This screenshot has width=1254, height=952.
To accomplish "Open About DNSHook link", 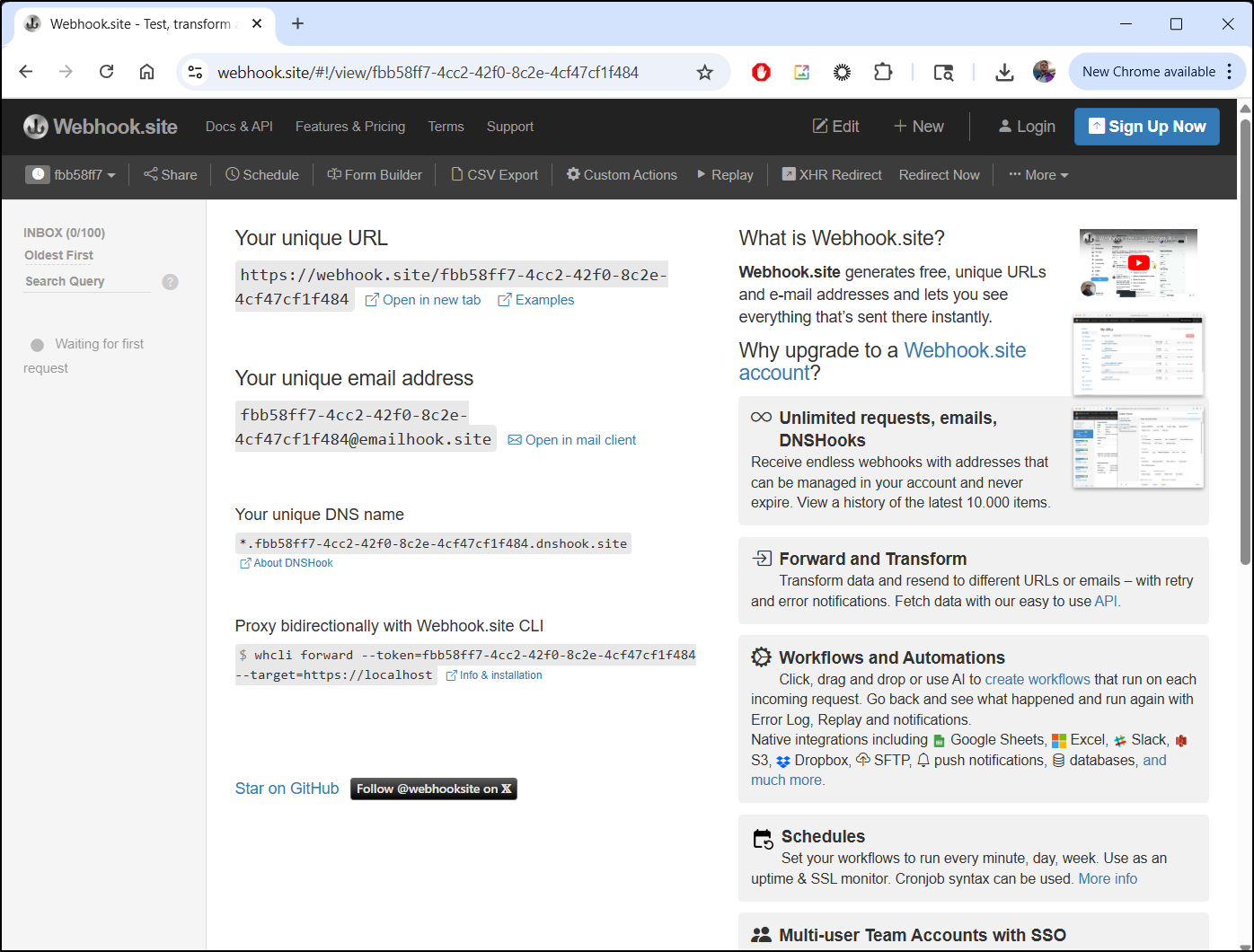I will 287,563.
